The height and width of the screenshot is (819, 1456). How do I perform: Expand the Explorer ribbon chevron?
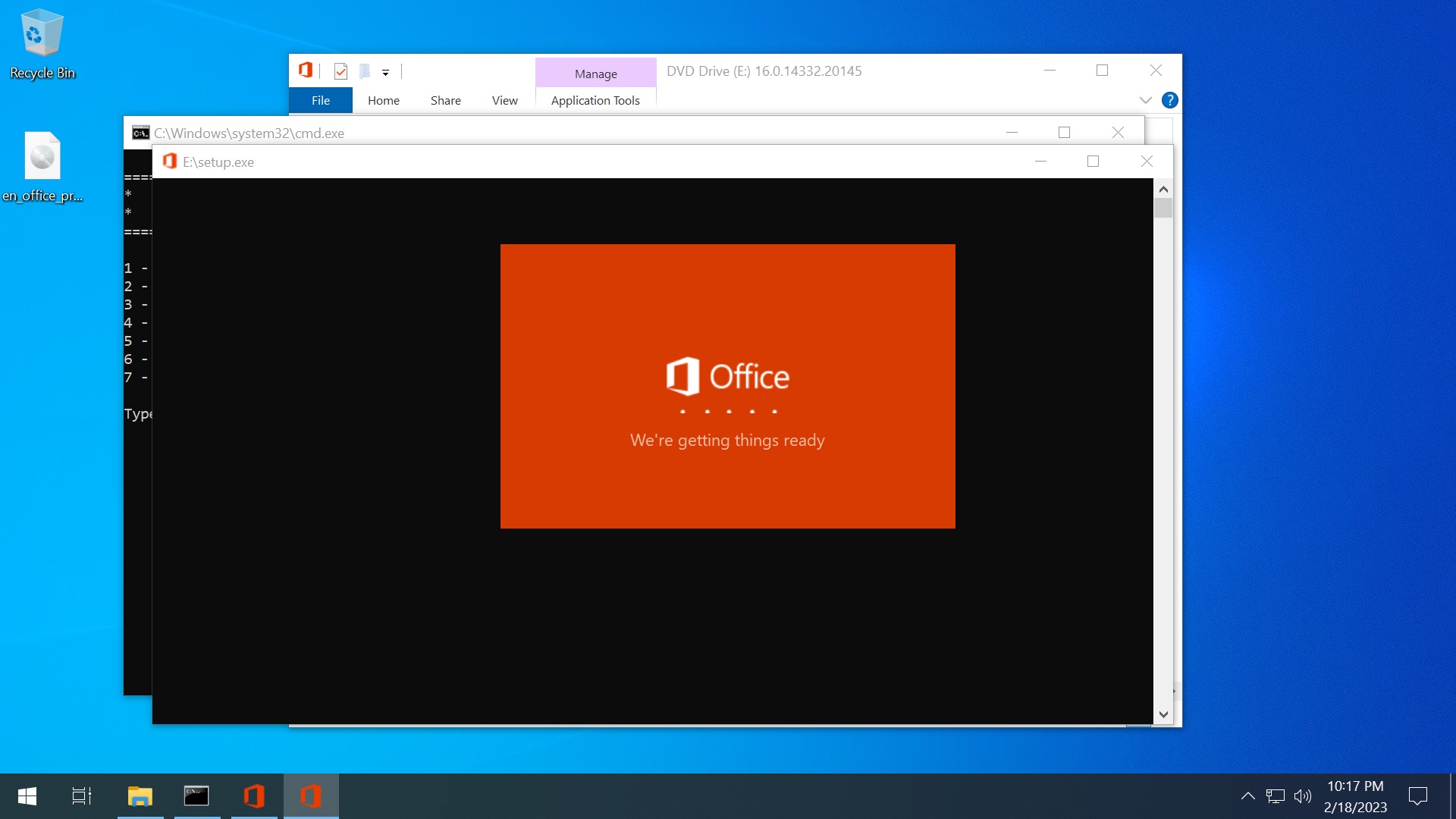pyautogui.click(x=1146, y=100)
